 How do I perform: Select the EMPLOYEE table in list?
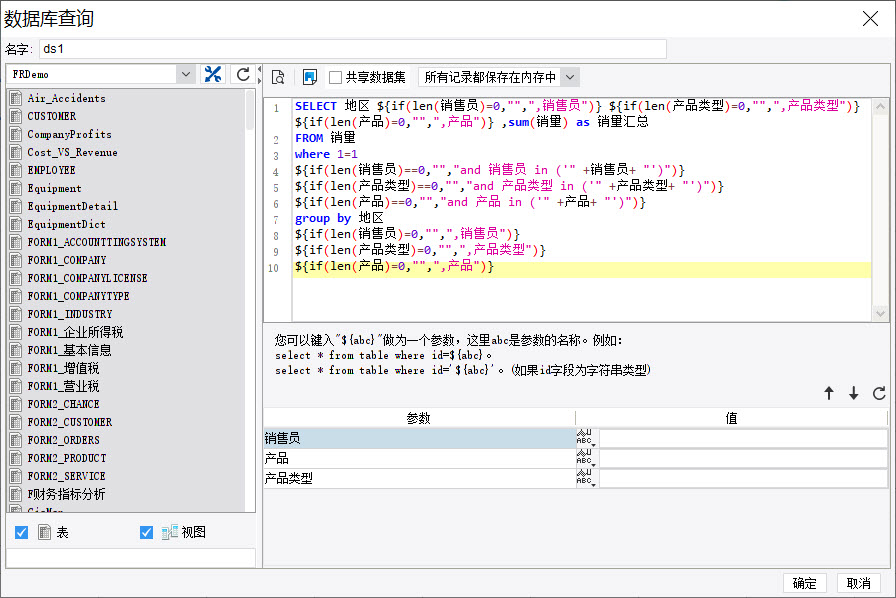tap(51, 170)
